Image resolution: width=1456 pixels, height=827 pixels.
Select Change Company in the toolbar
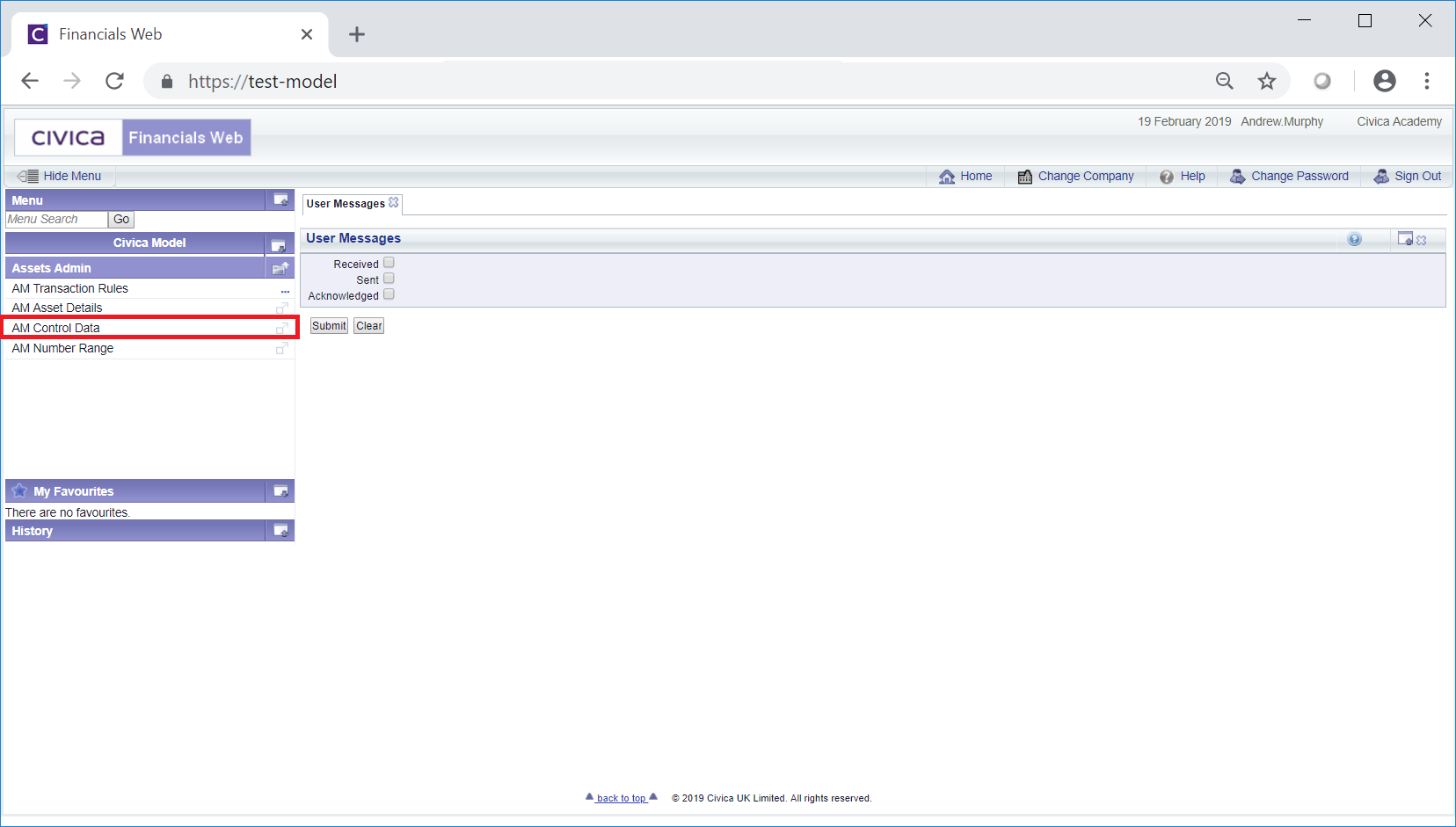1076,176
